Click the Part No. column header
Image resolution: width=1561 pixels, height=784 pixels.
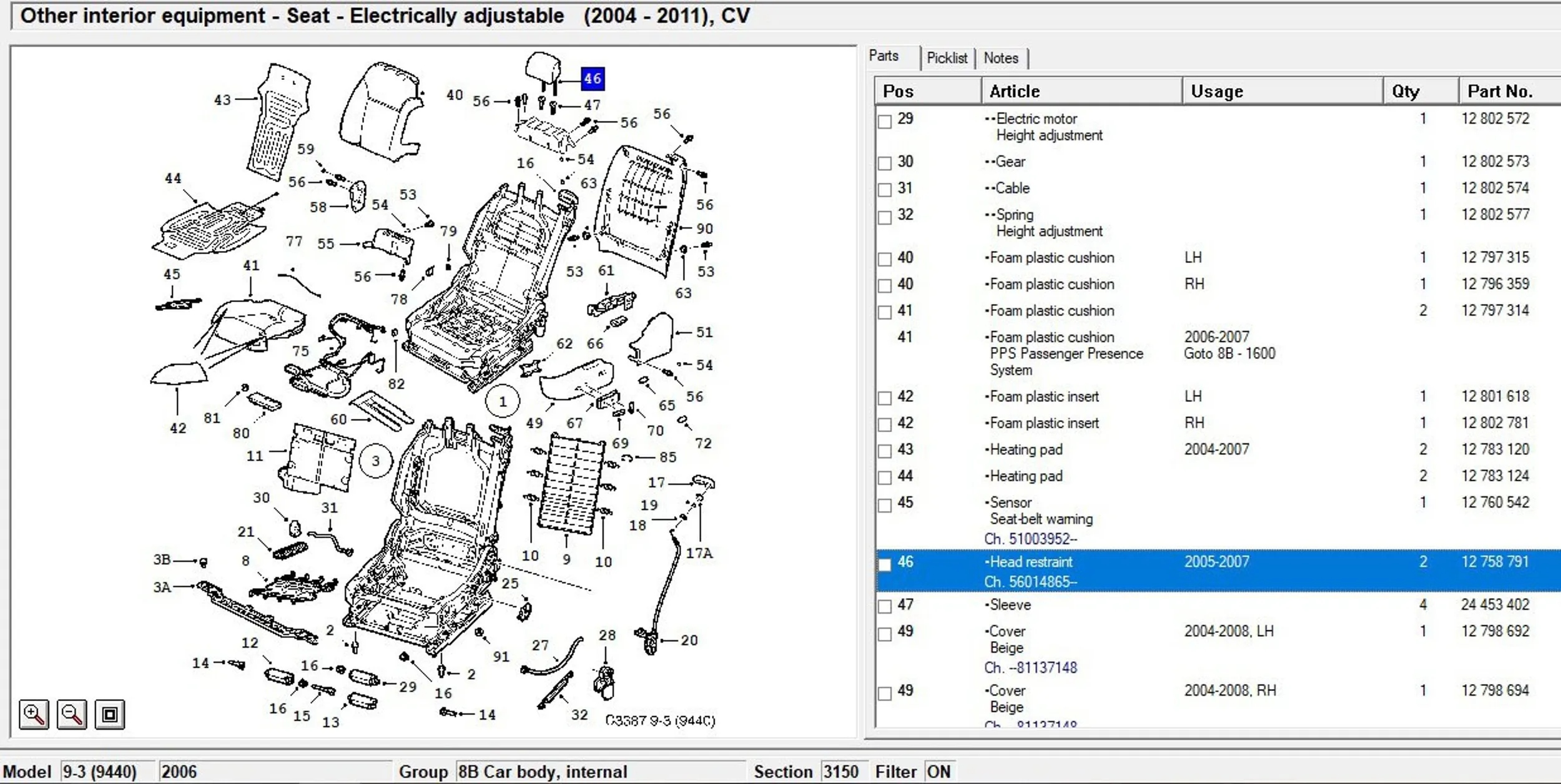(1500, 91)
